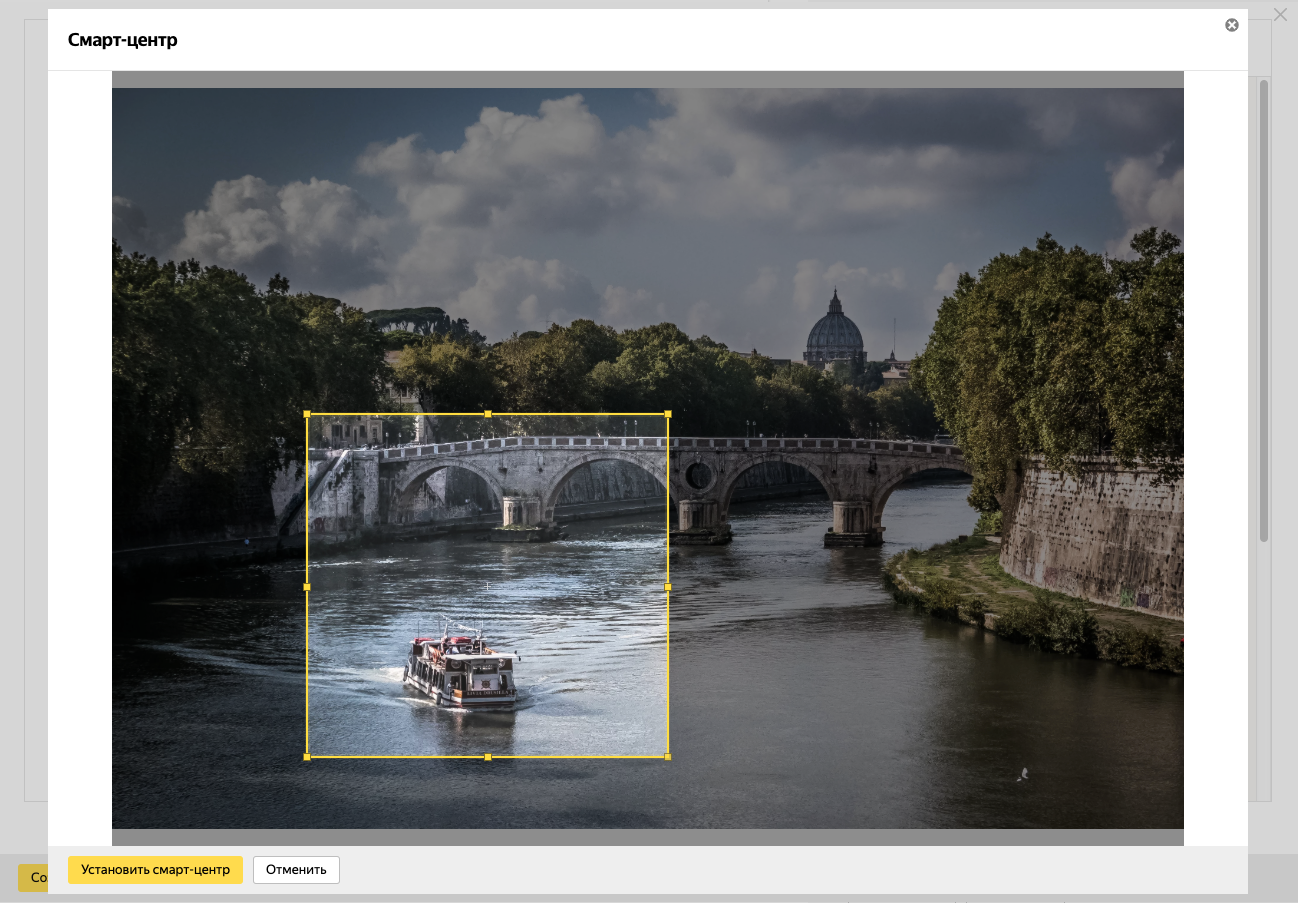
Task: Click the Установить смарт-центр button
Action: (x=155, y=870)
